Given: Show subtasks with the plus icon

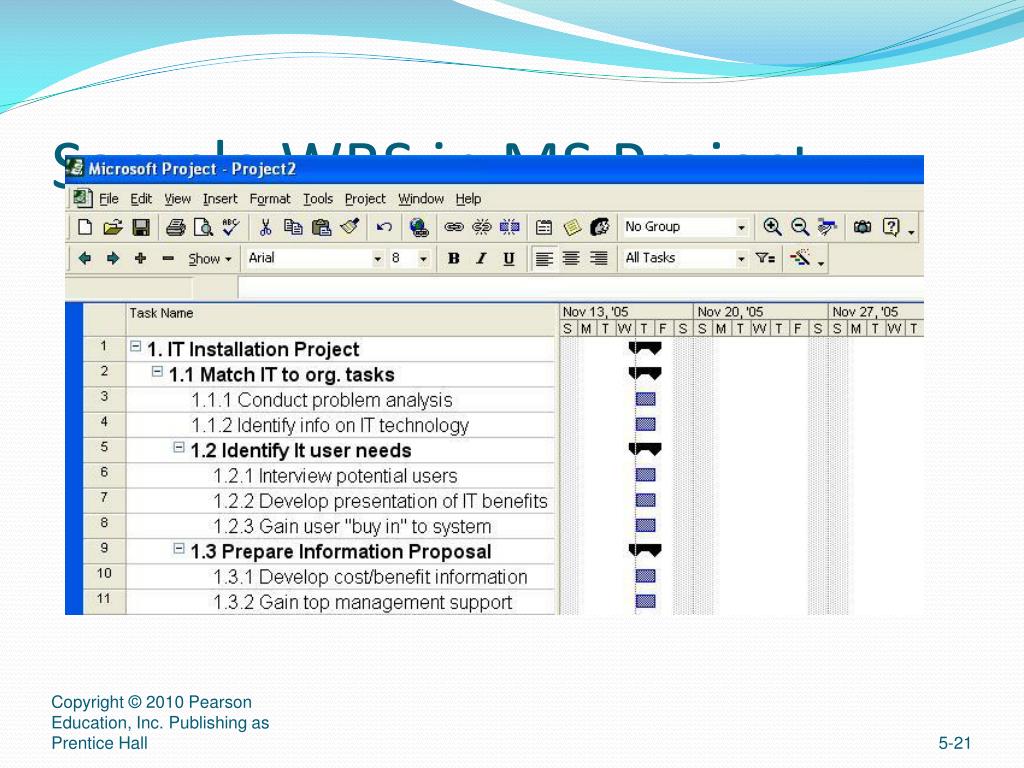Looking at the screenshot, I should tap(140, 258).
